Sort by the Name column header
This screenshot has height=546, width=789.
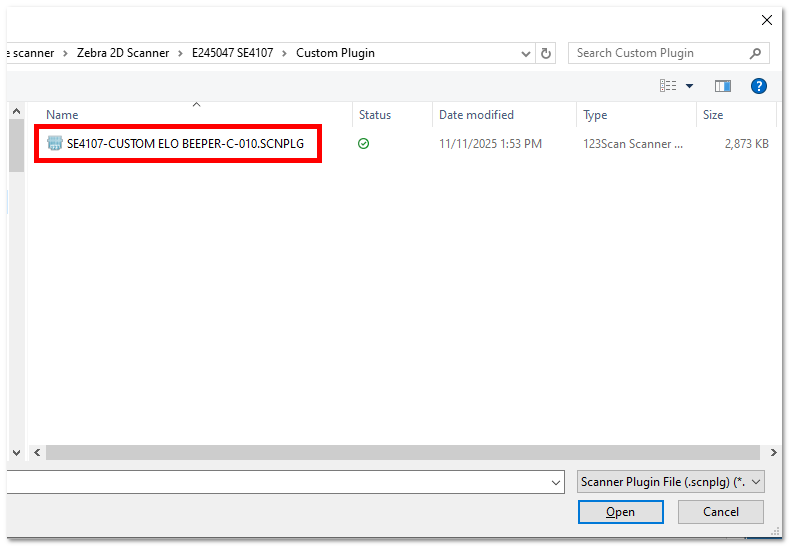62,115
